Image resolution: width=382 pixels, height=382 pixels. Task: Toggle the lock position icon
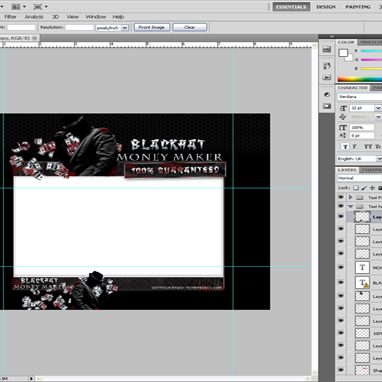tap(372, 188)
